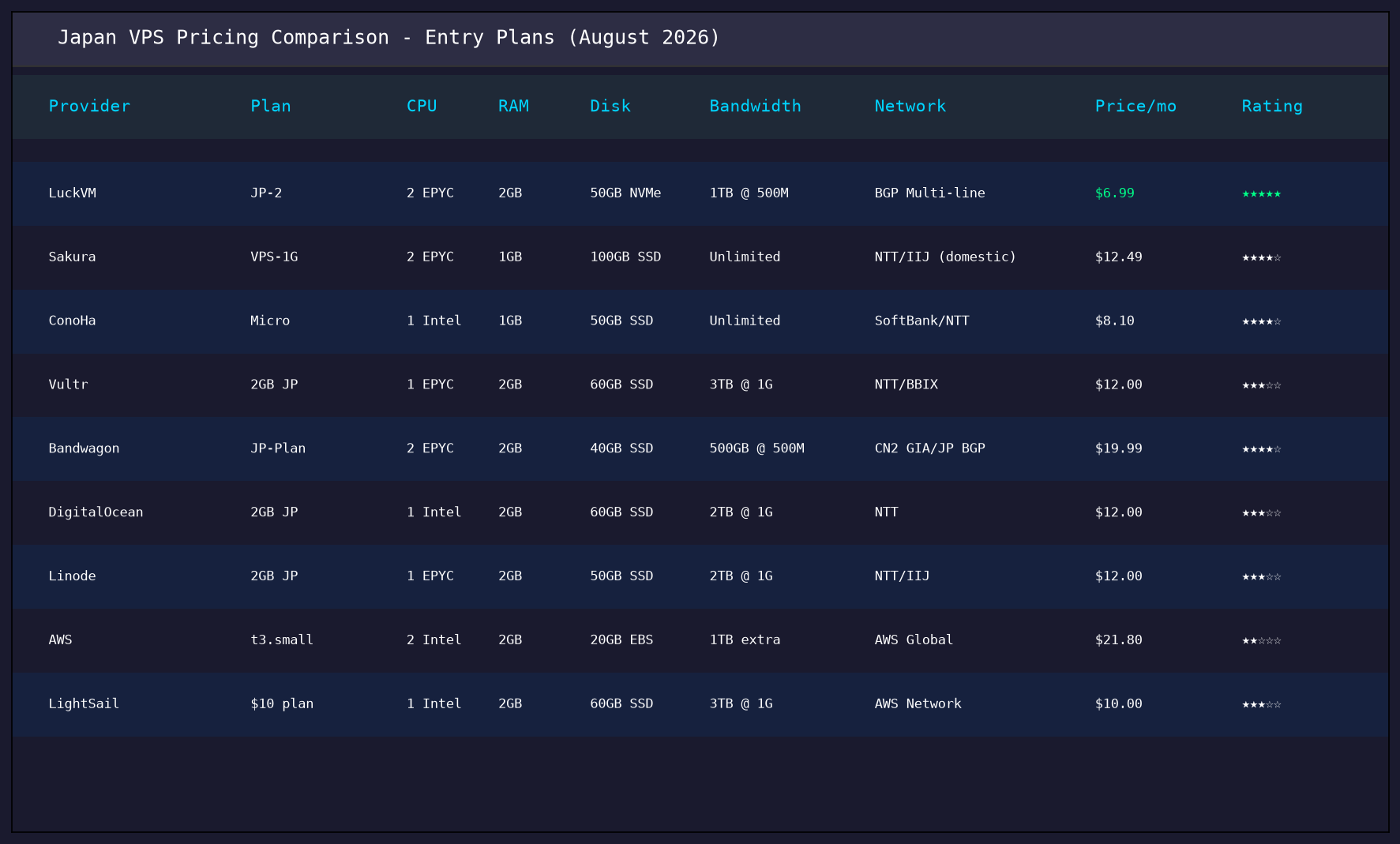Click the 100GB SSD disk cell

coord(625,257)
